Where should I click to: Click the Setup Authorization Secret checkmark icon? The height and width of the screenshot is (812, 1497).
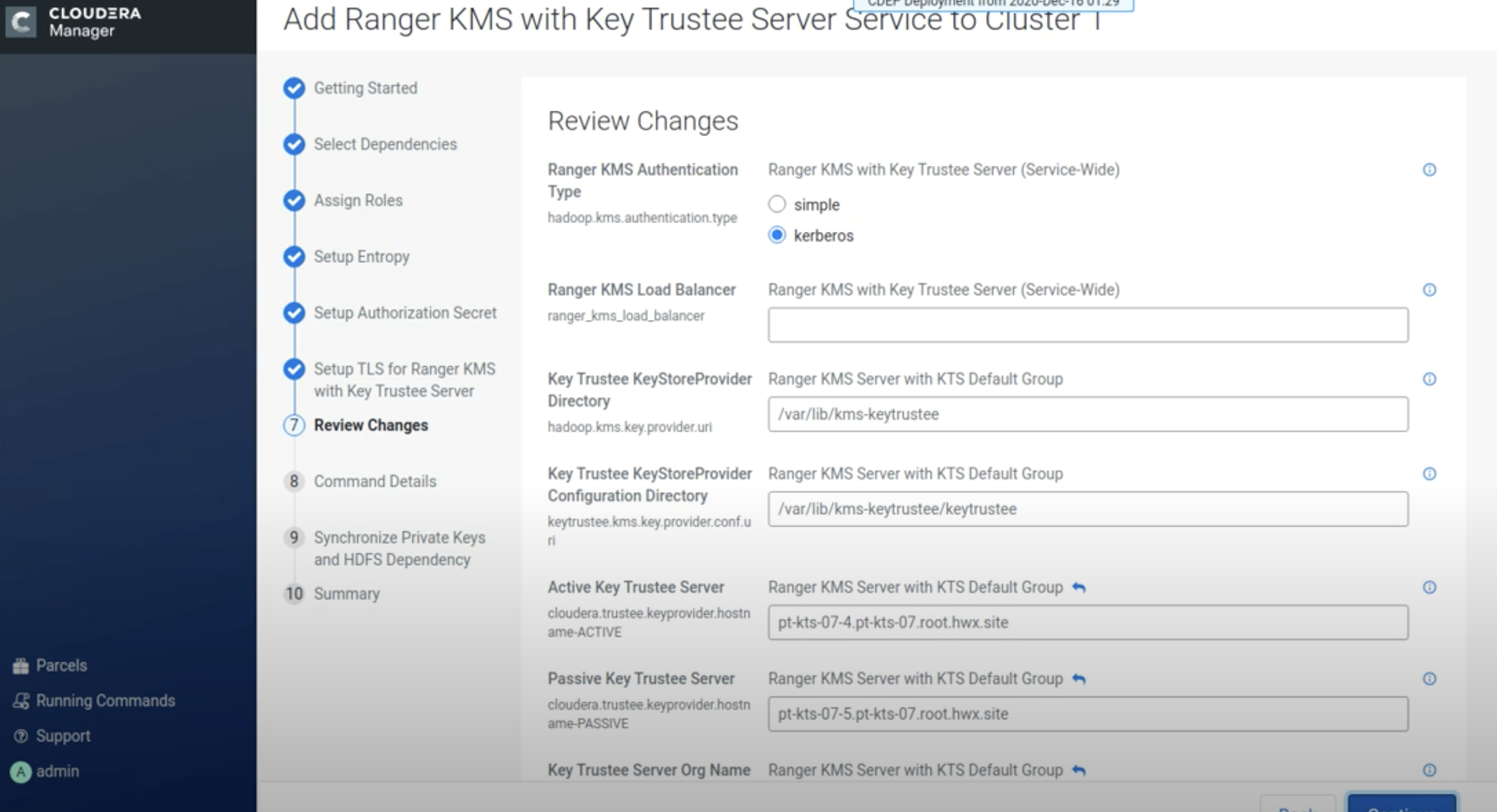click(x=294, y=312)
